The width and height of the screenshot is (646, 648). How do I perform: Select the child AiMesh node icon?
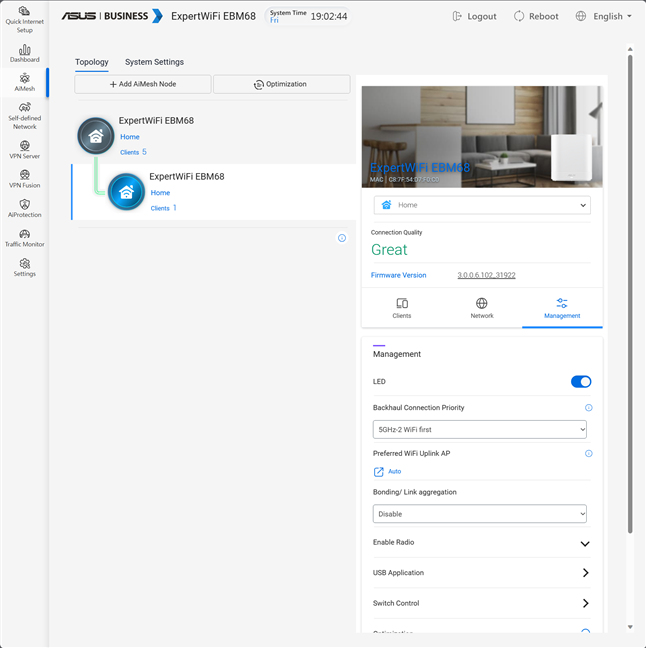(126, 192)
